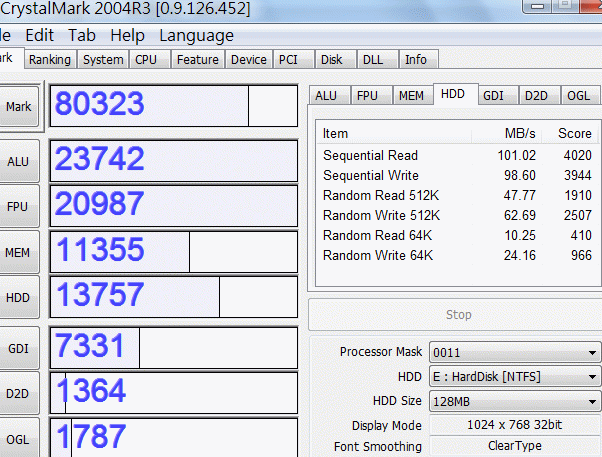602x457 pixels.
Task: Expand the Processor Mask dropdown
Action: [515, 352]
